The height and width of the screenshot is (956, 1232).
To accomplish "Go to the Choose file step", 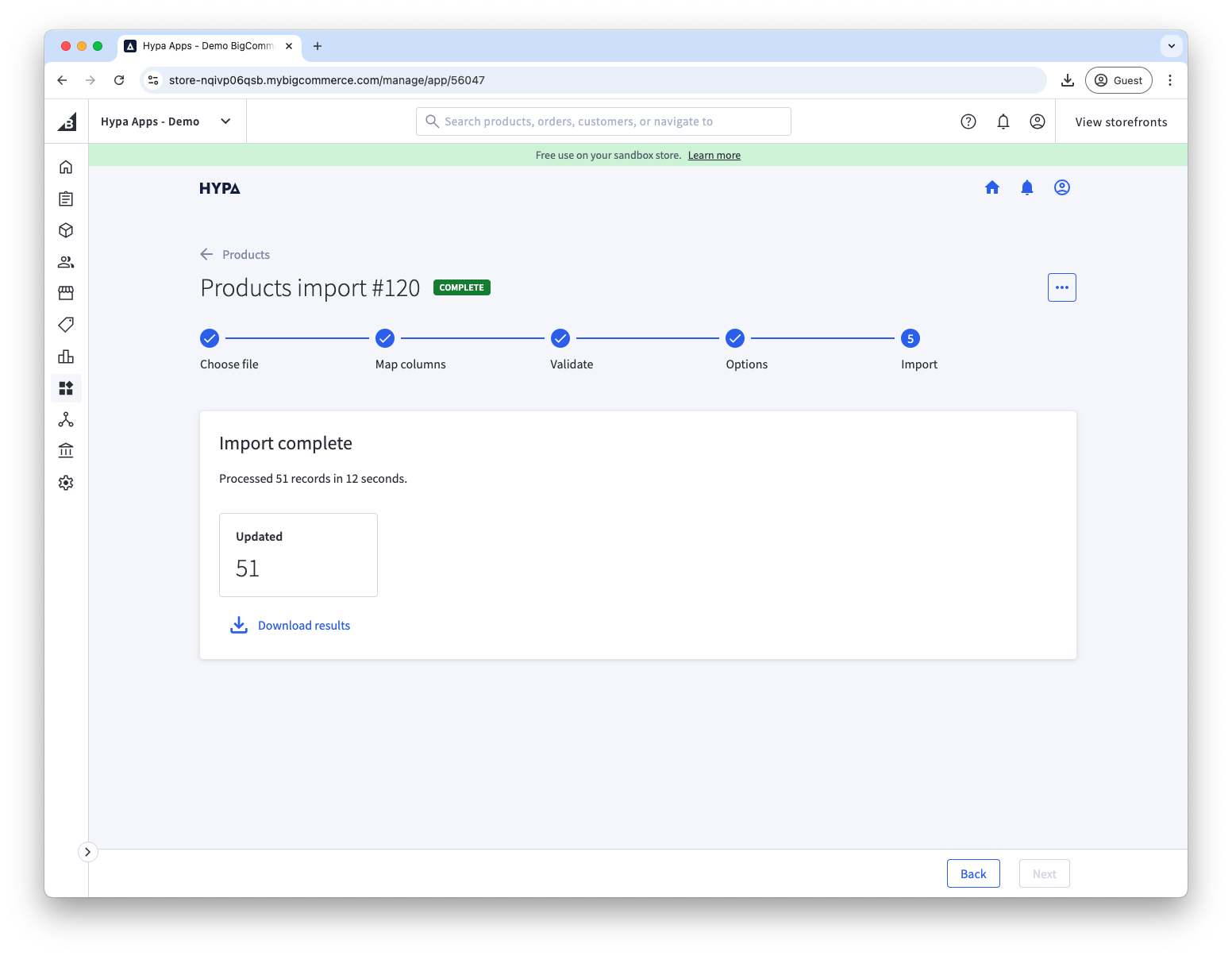I will pos(209,337).
